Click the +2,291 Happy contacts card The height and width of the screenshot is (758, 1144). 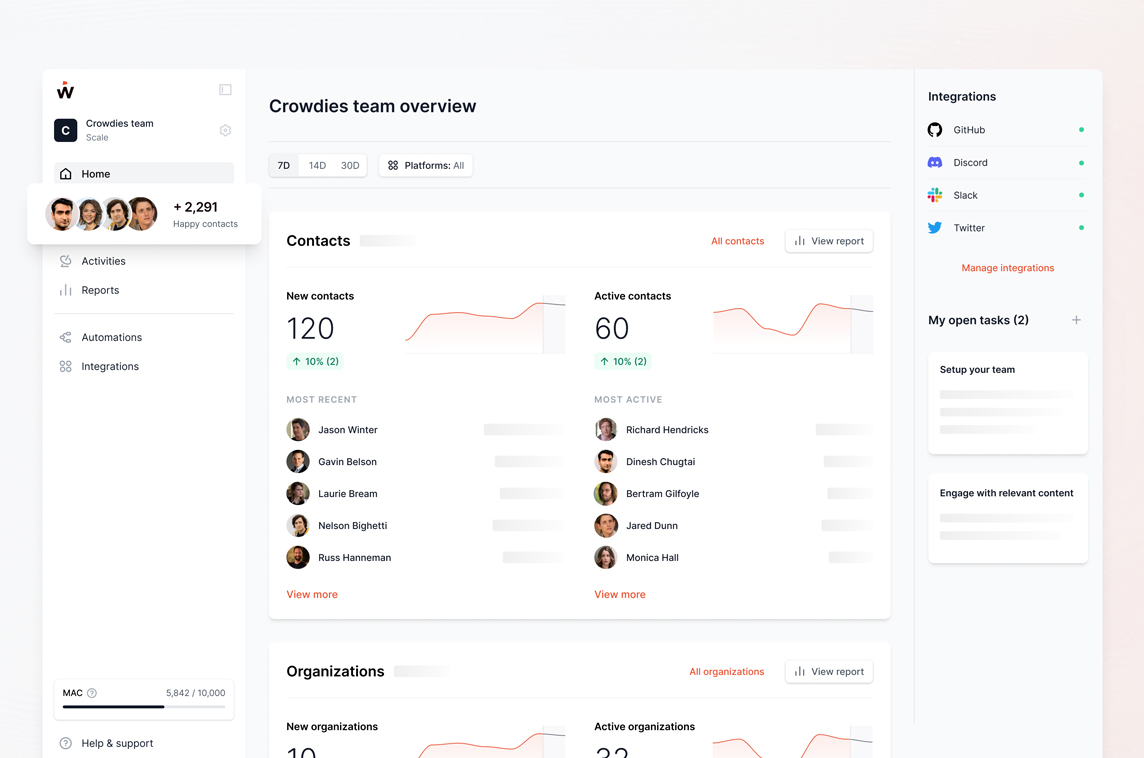(144, 214)
